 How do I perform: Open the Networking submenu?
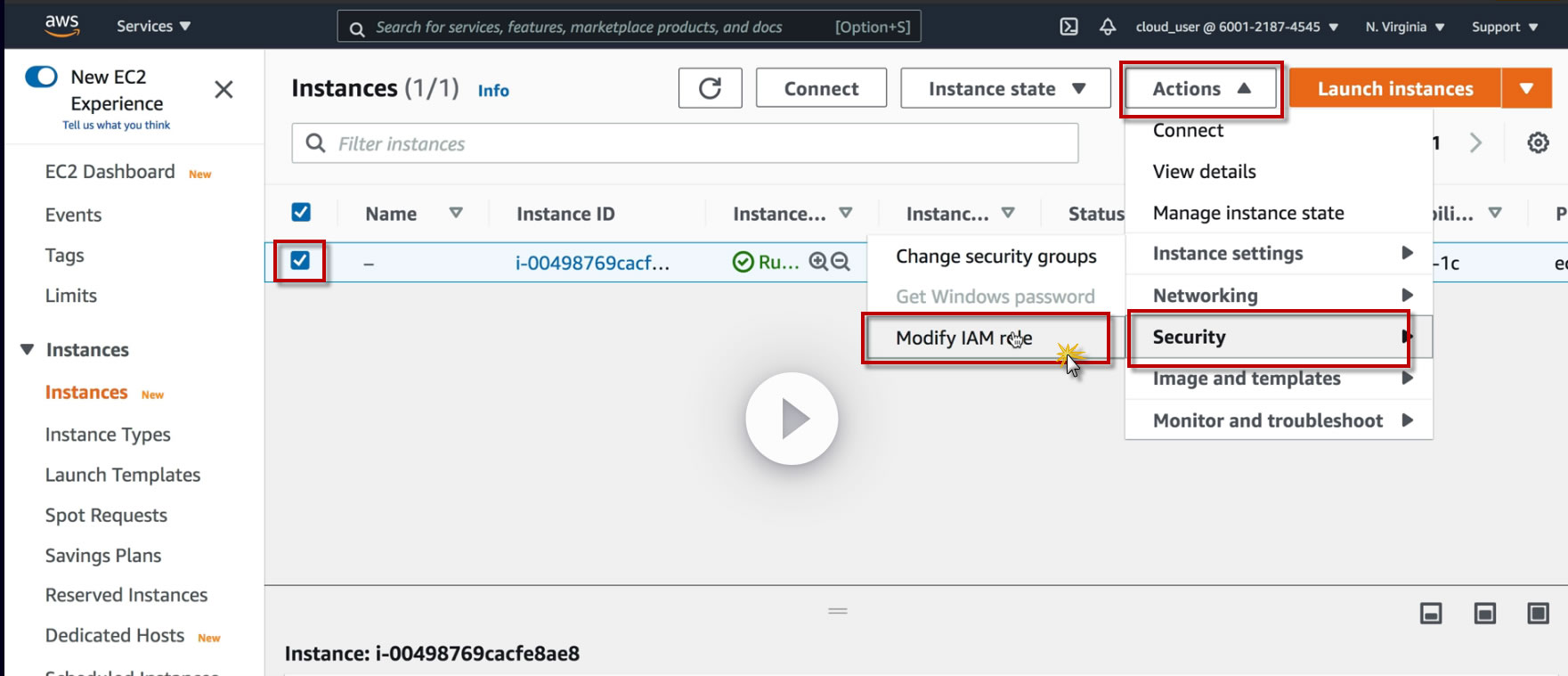1279,296
